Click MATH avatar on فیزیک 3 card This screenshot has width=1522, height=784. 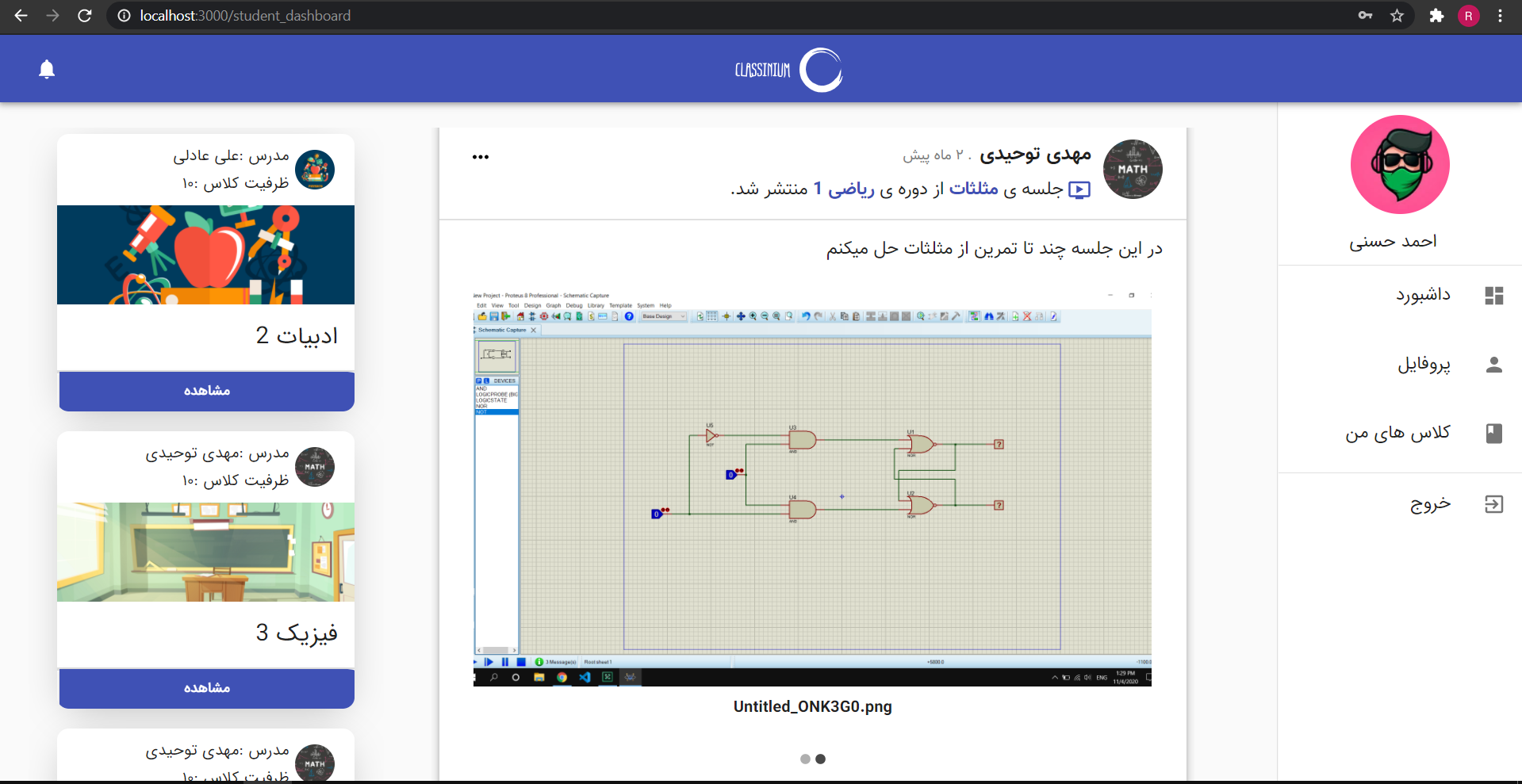315,467
